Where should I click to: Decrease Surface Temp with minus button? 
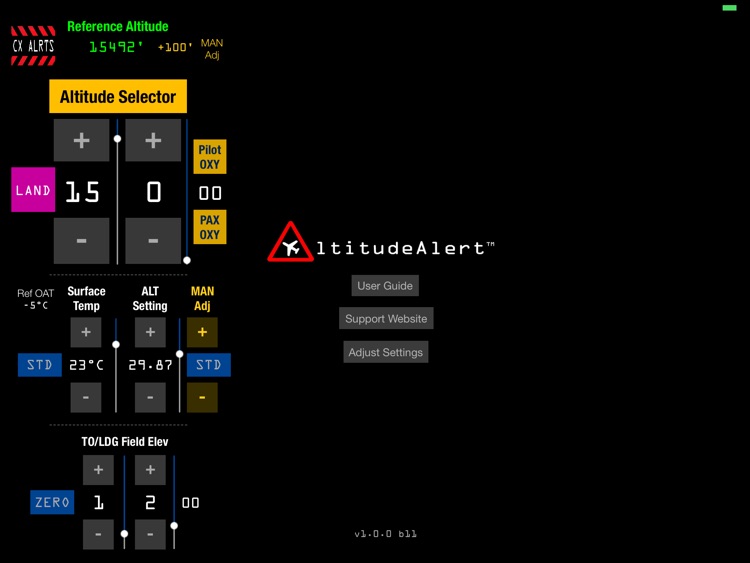tap(86, 397)
